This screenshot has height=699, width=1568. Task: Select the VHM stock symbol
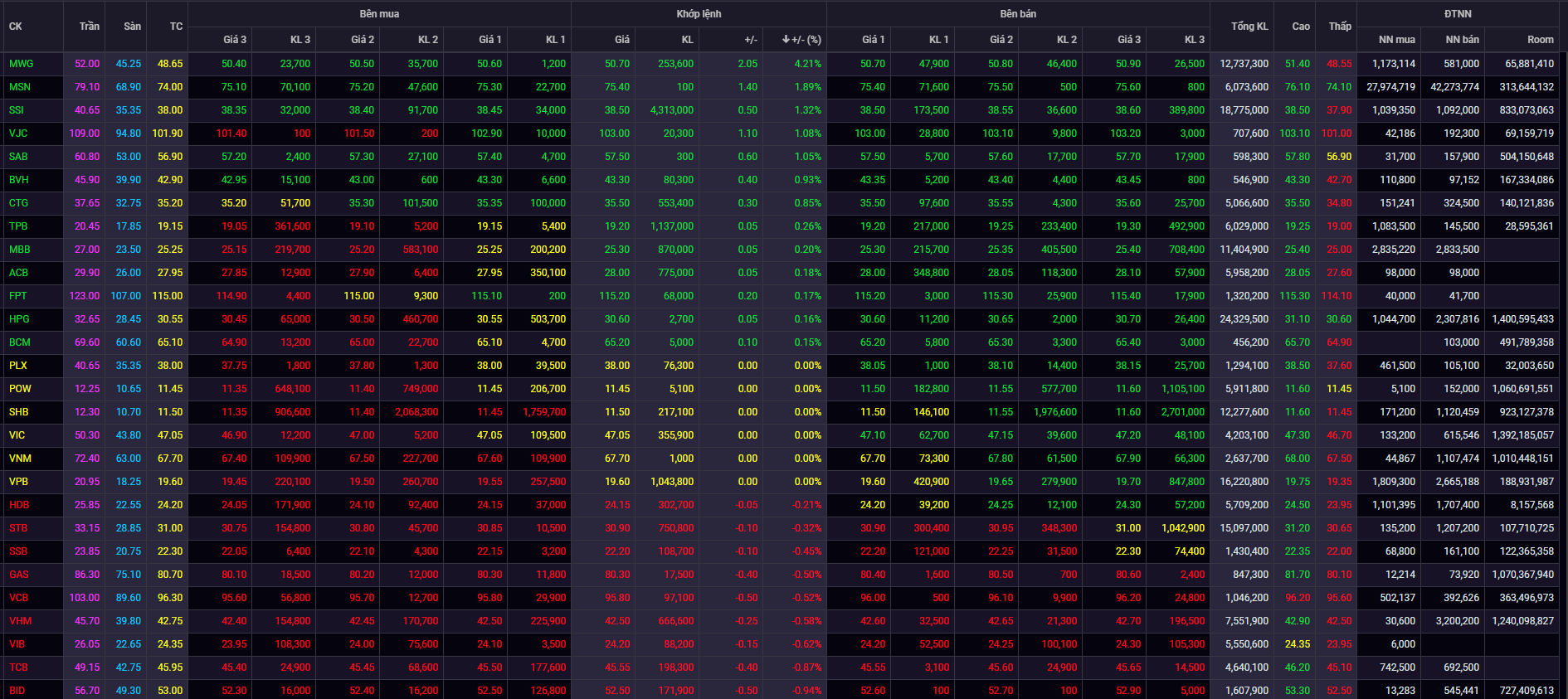click(x=21, y=621)
